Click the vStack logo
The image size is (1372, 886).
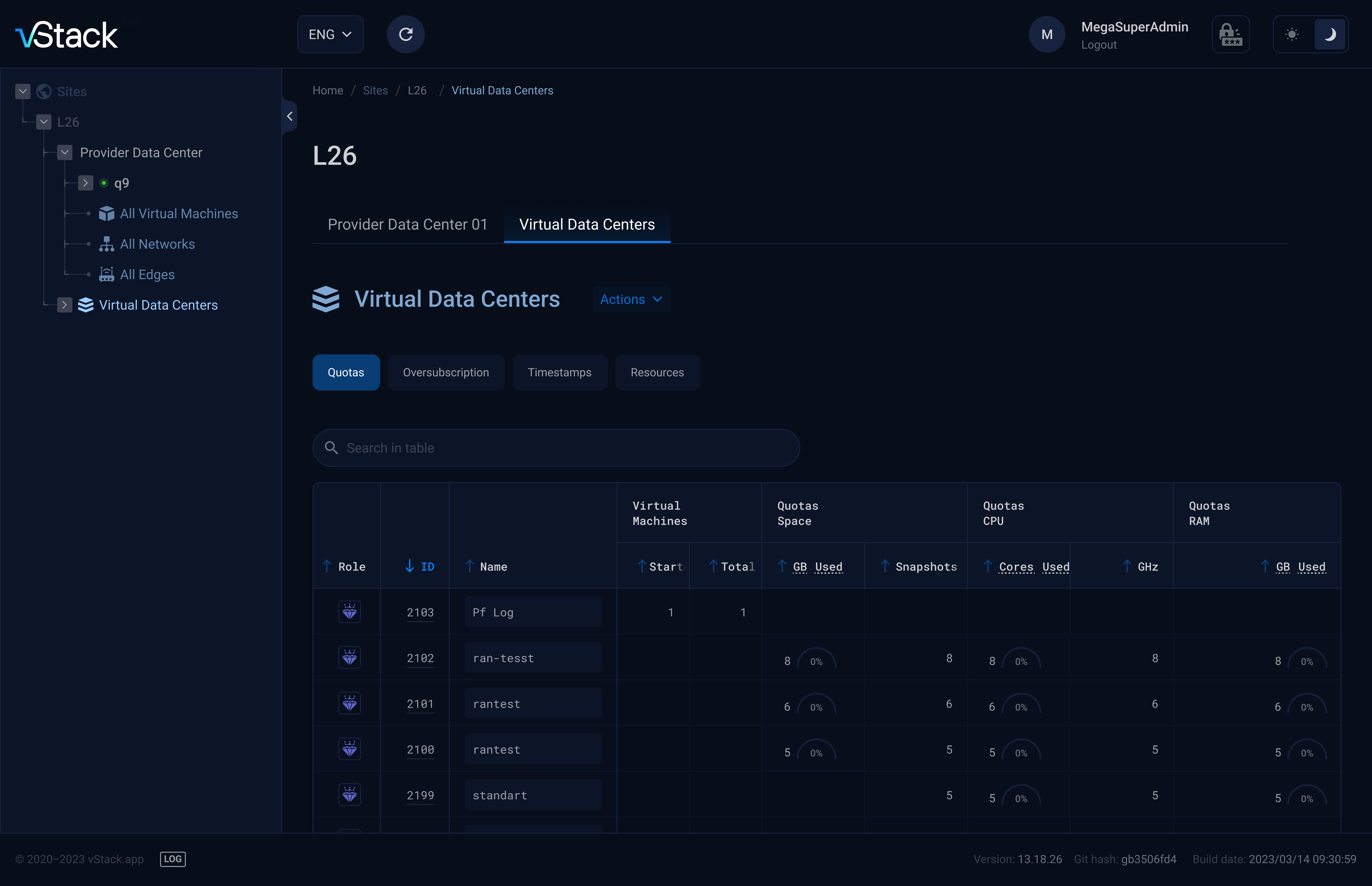point(66,35)
